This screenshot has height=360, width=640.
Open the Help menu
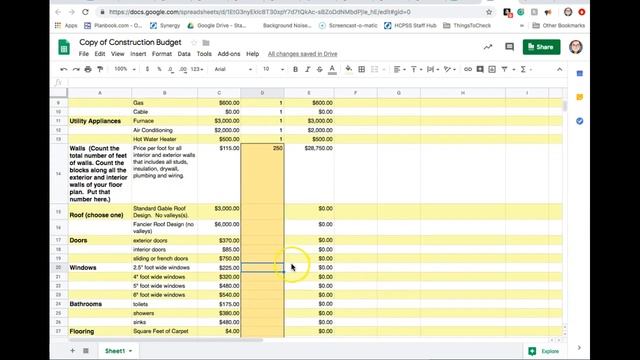[253, 54]
